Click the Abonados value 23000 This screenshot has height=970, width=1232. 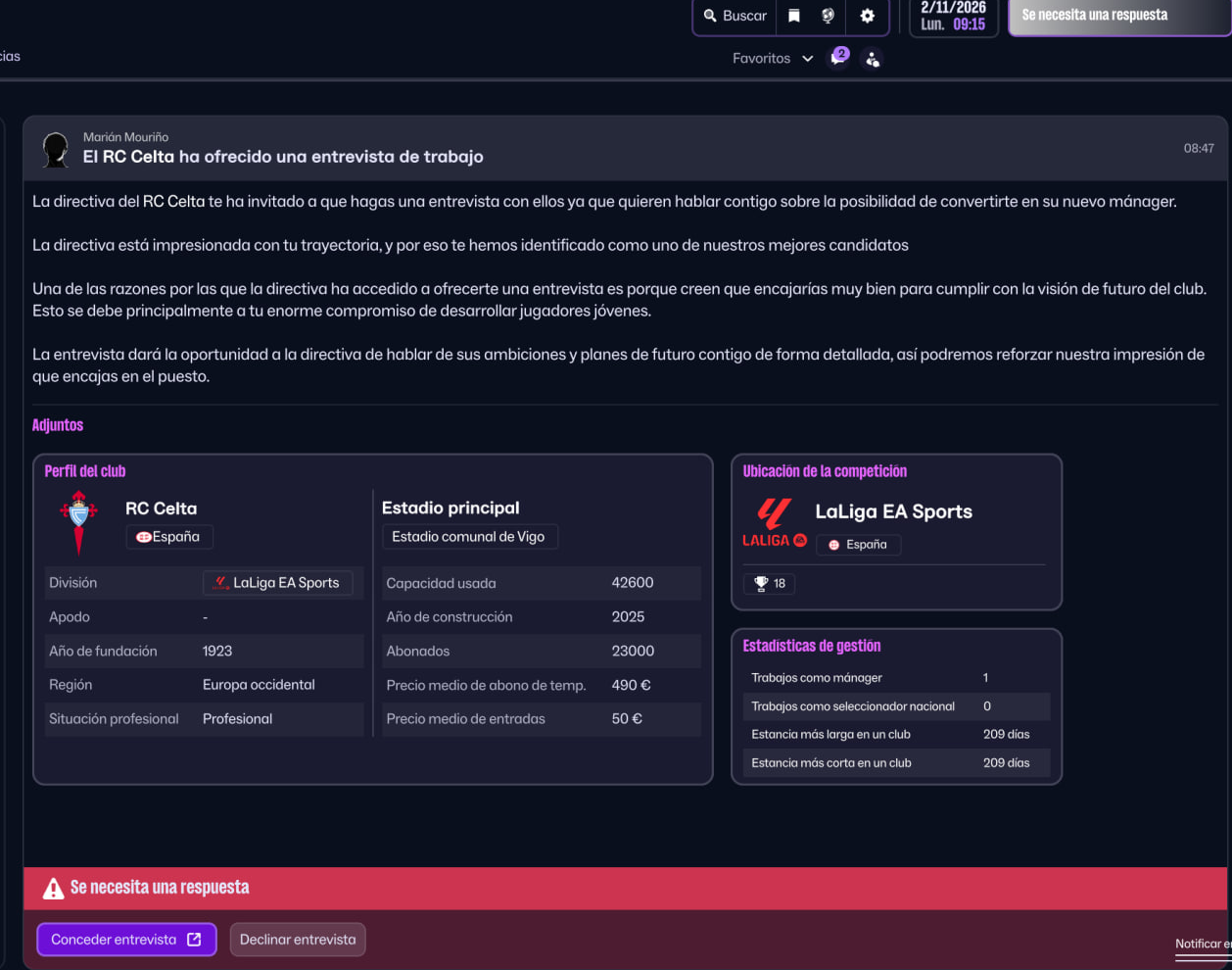click(x=633, y=651)
